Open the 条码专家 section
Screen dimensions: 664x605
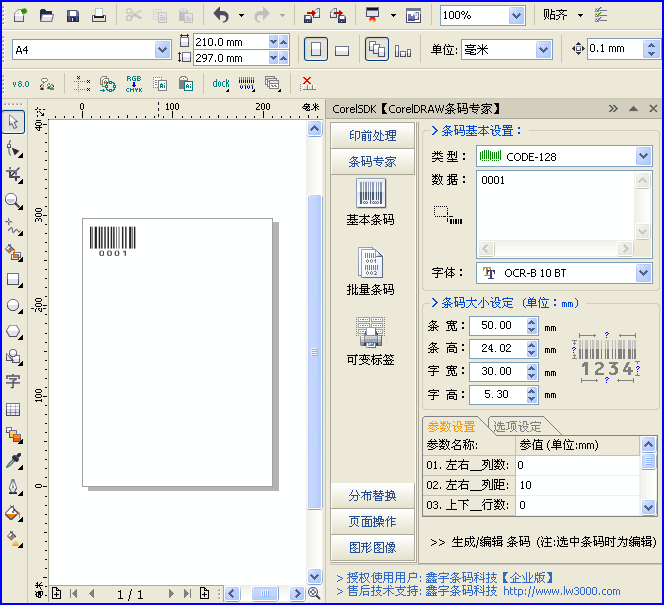[x=373, y=161]
